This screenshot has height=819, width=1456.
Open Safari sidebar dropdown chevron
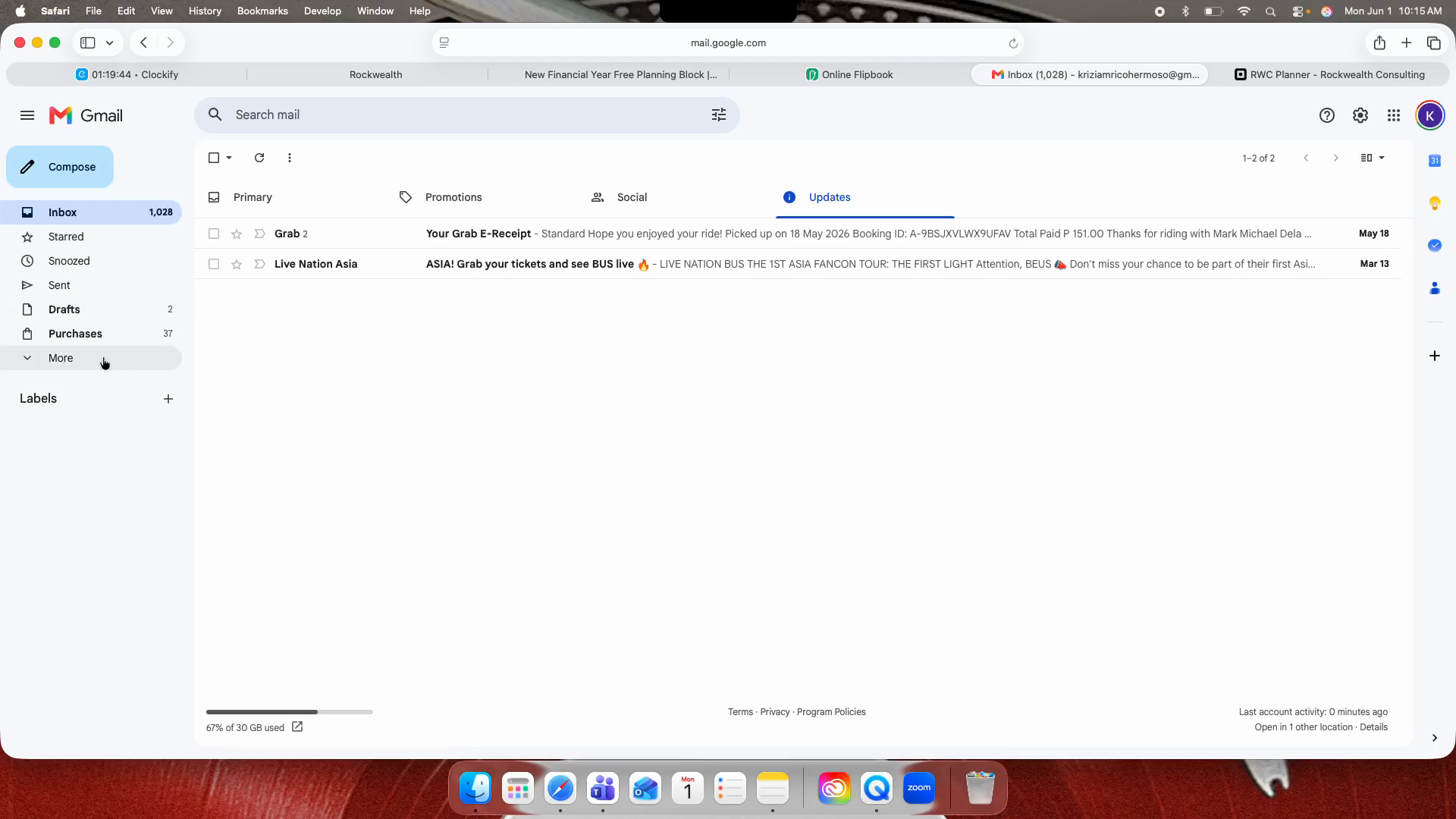tap(110, 43)
